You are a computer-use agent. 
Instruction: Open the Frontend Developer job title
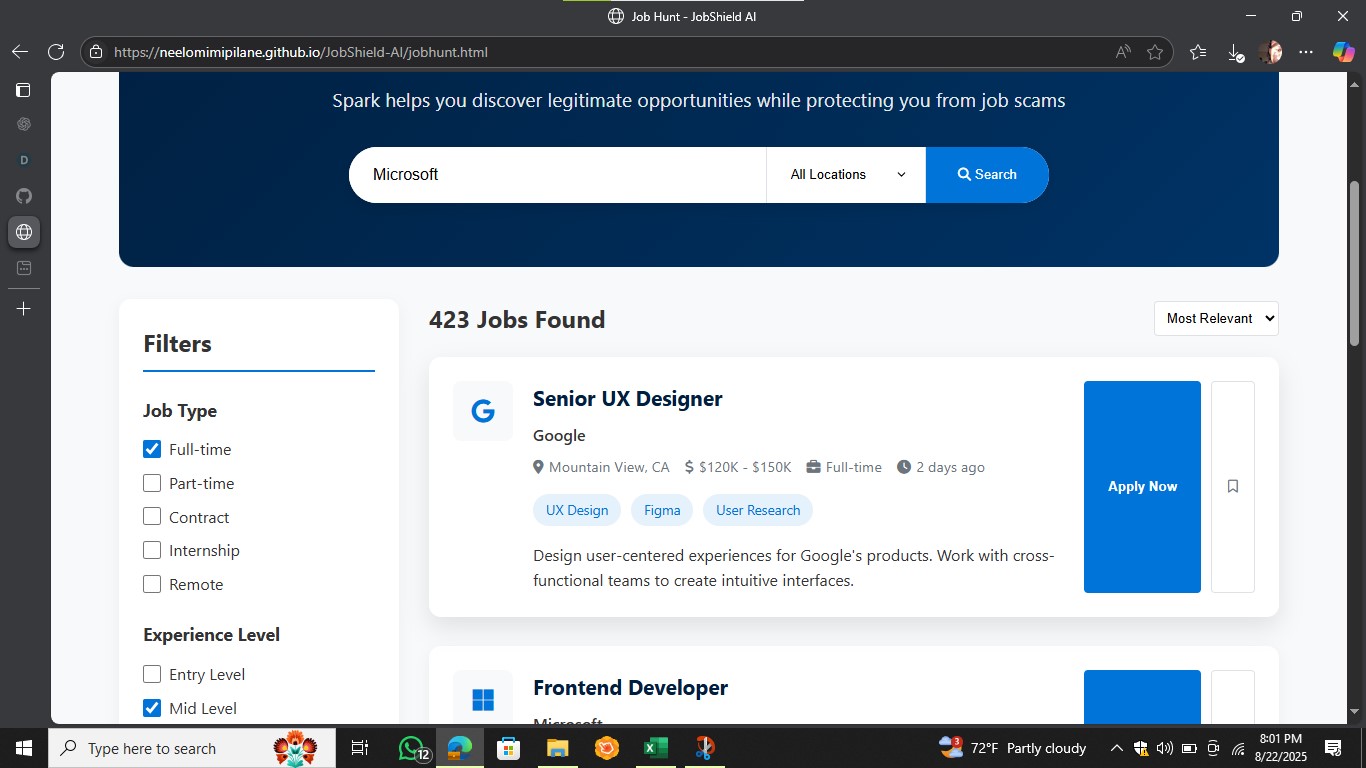[631, 688]
